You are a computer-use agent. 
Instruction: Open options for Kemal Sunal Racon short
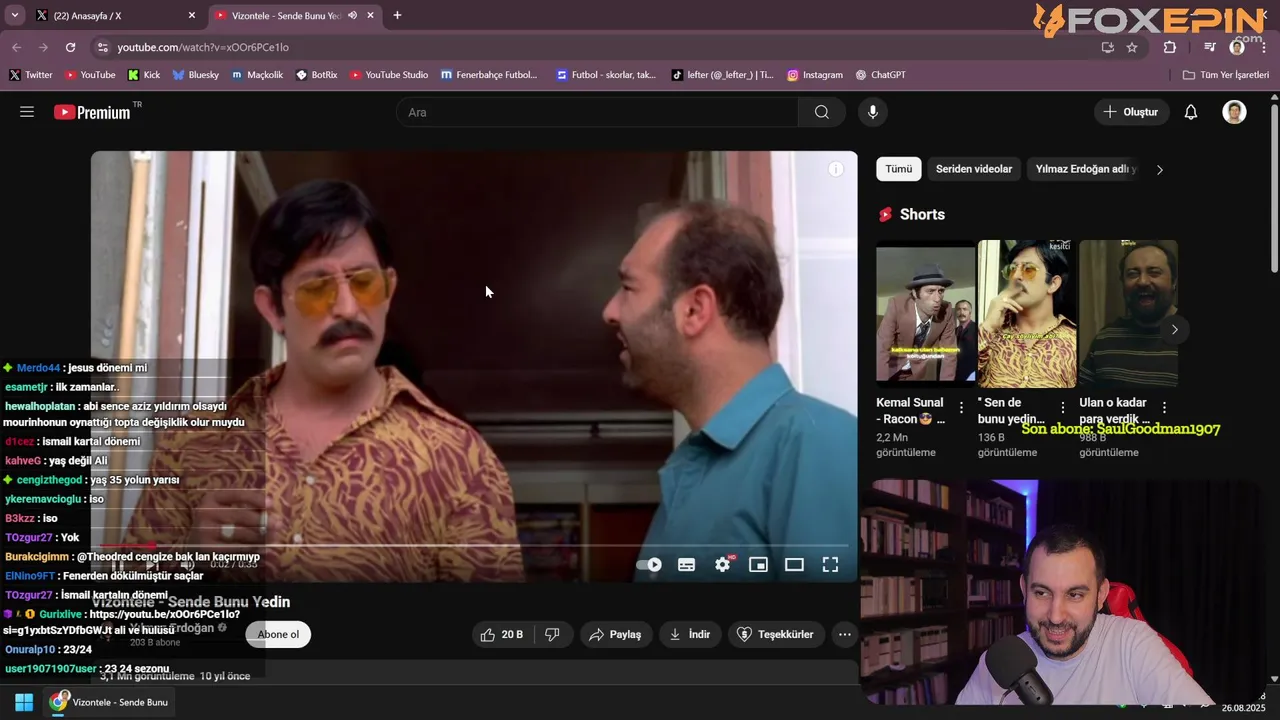(961, 408)
